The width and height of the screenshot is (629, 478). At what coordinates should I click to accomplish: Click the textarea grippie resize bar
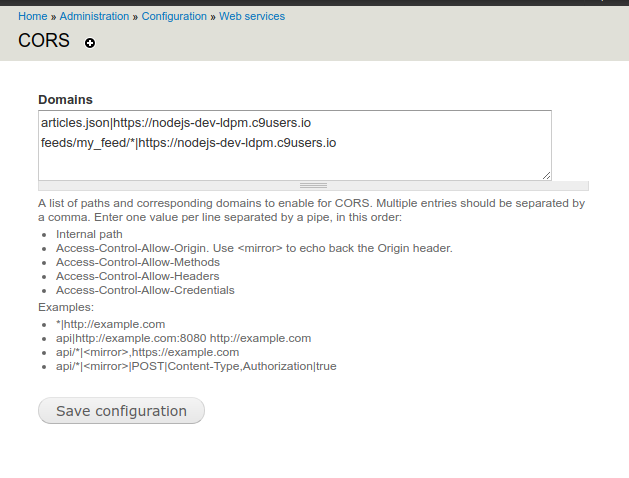coord(313,186)
